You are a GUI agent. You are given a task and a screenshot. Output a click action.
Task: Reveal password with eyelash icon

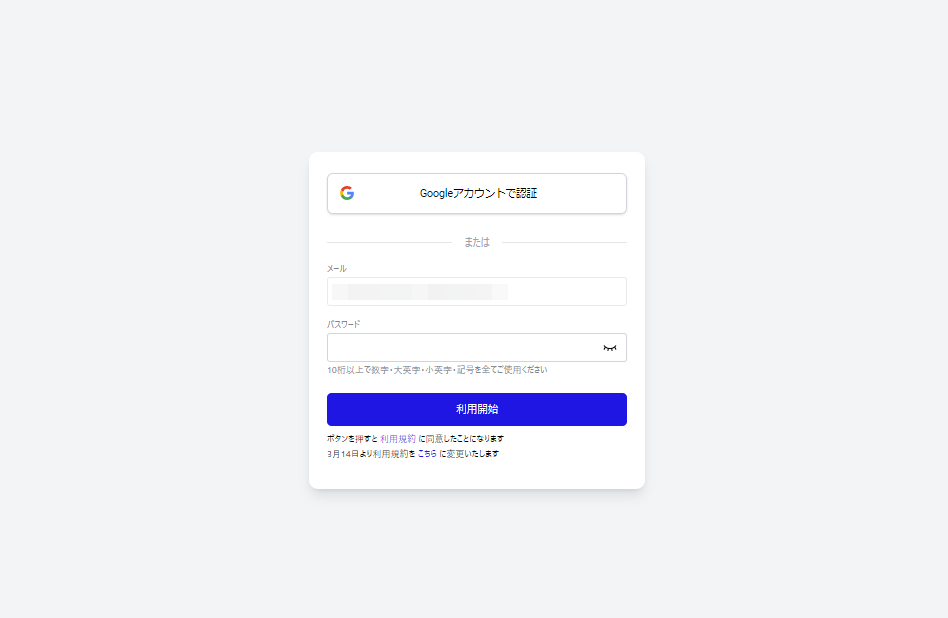click(x=609, y=348)
